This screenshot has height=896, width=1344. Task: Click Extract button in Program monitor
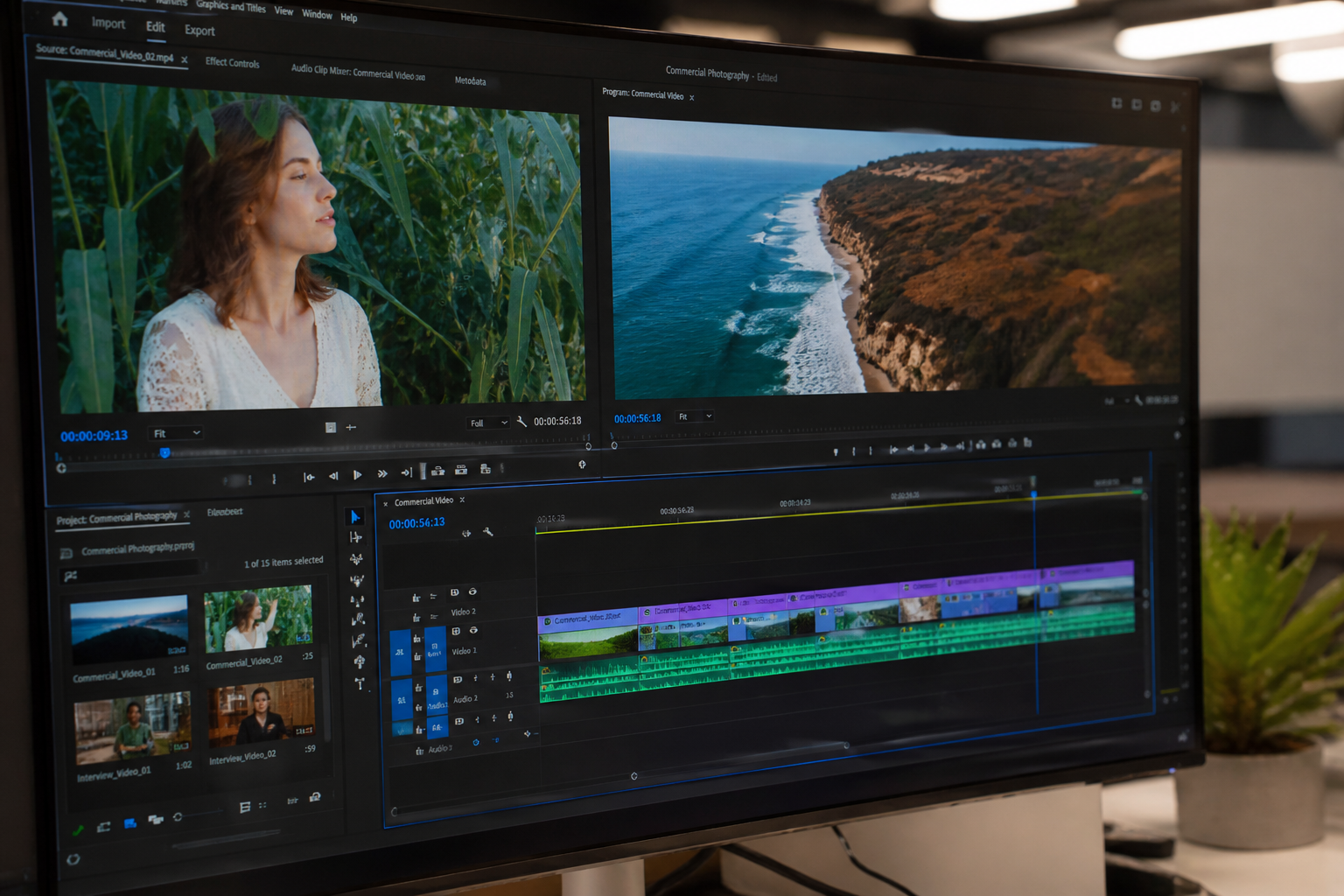point(997,444)
